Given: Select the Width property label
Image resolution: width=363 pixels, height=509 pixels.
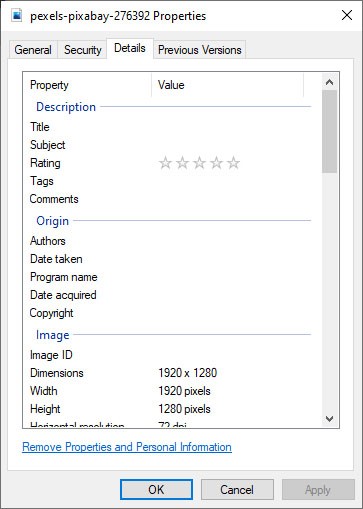Looking at the screenshot, I should [x=44, y=391].
